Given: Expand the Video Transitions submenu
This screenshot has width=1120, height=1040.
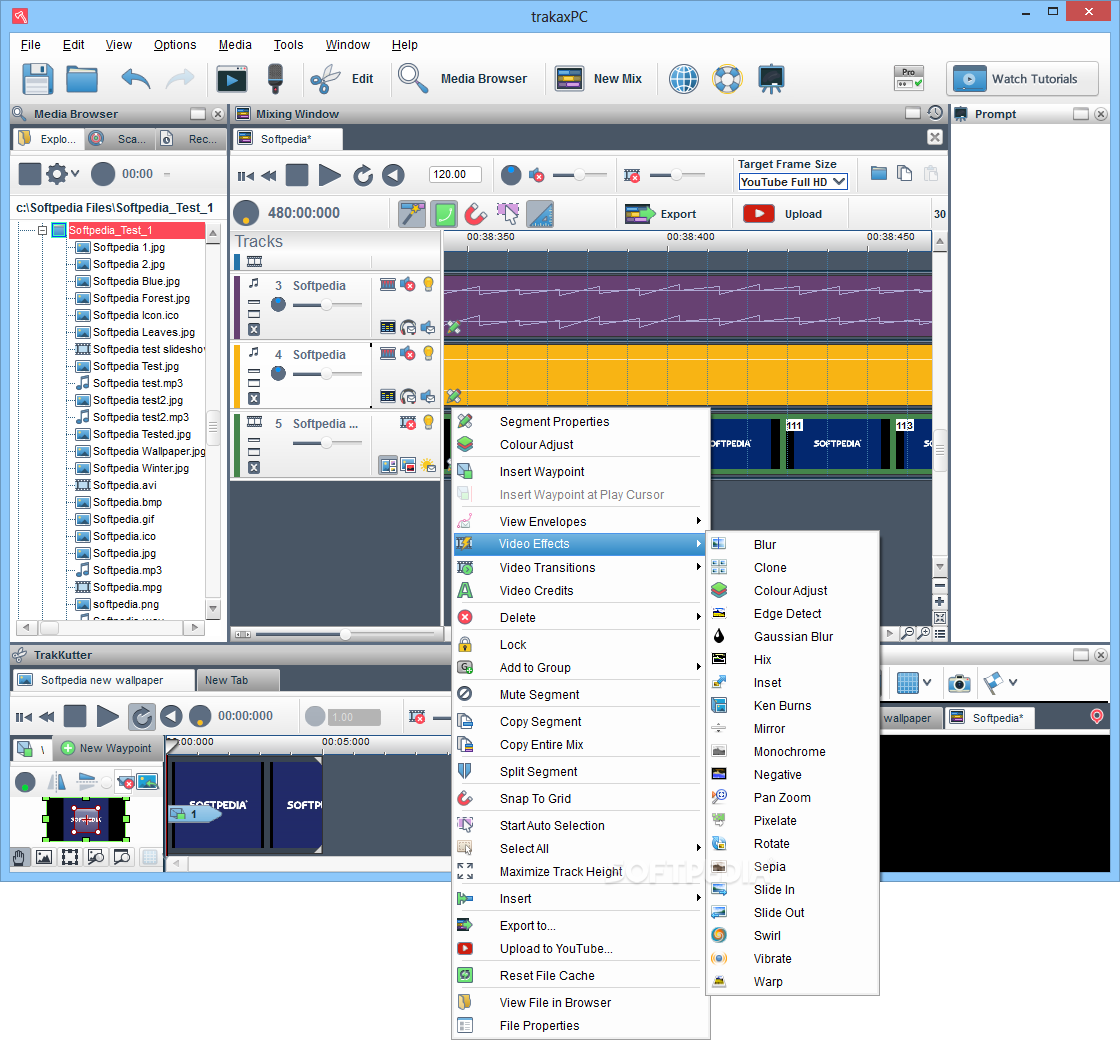Looking at the screenshot, I should (x=580, y=567).
